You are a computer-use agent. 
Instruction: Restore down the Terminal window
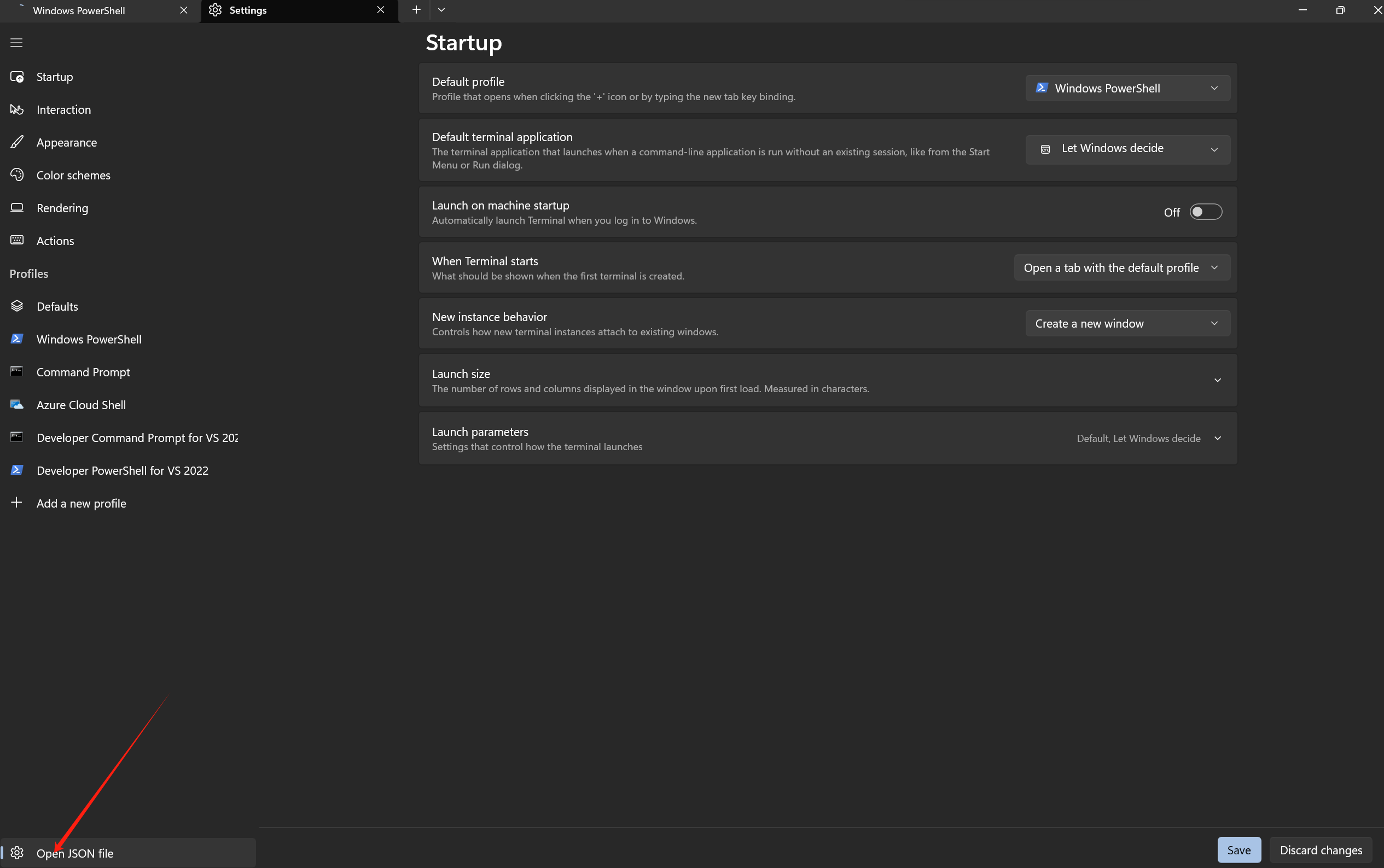click(1340, 10)
